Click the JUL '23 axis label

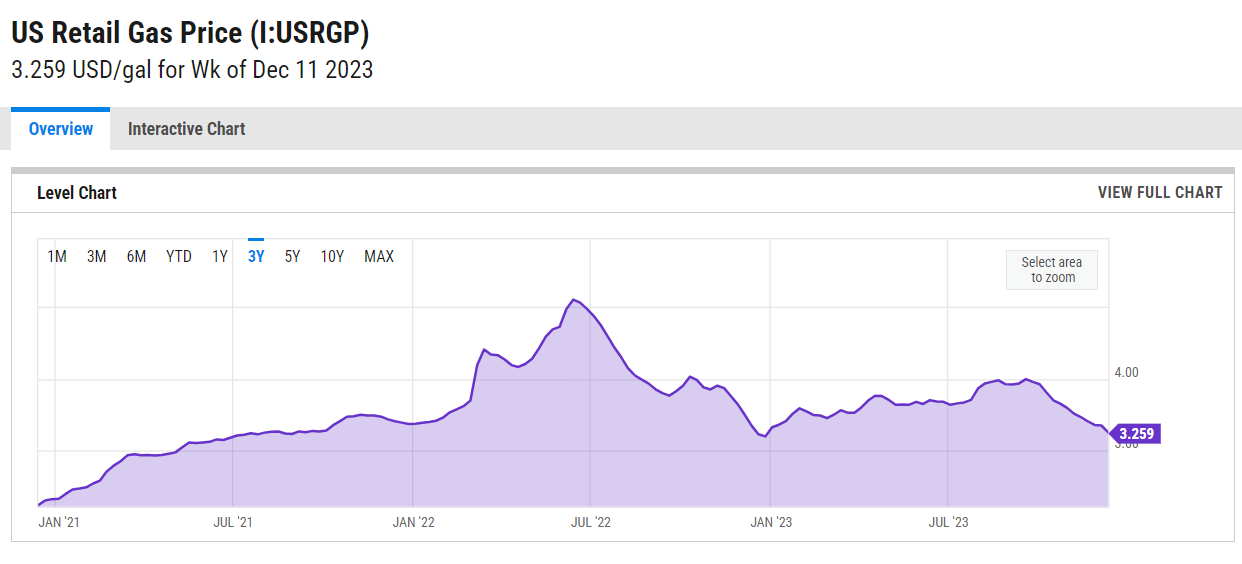[x=948, y=522]
